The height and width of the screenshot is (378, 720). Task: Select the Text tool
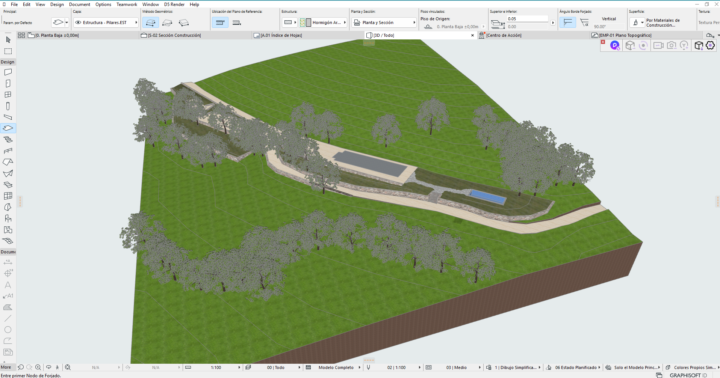(8, 285)
